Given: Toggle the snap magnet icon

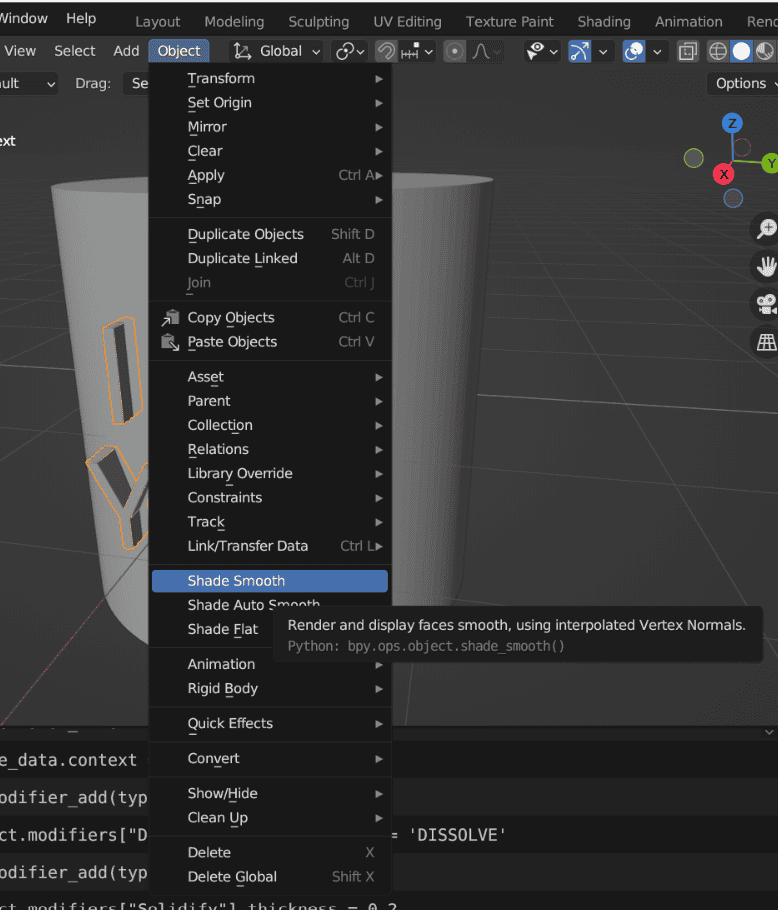Looking at the screenshot, I should point(386,52).
